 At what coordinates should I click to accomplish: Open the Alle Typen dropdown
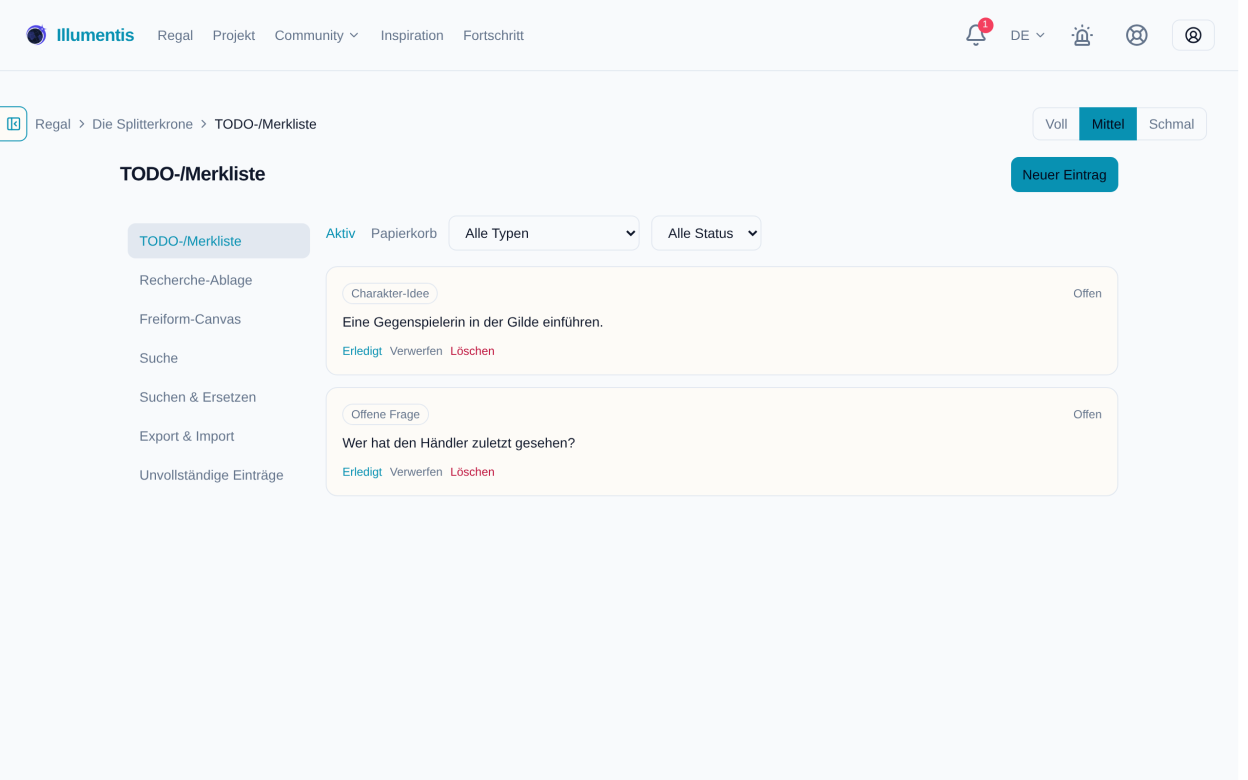click(544, 233)
